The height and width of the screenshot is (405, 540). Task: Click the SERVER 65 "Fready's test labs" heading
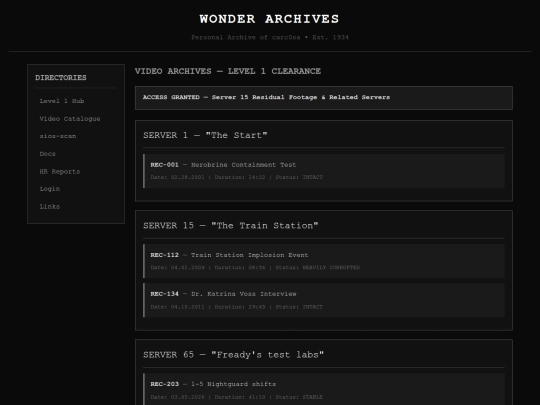pos(233,355)
